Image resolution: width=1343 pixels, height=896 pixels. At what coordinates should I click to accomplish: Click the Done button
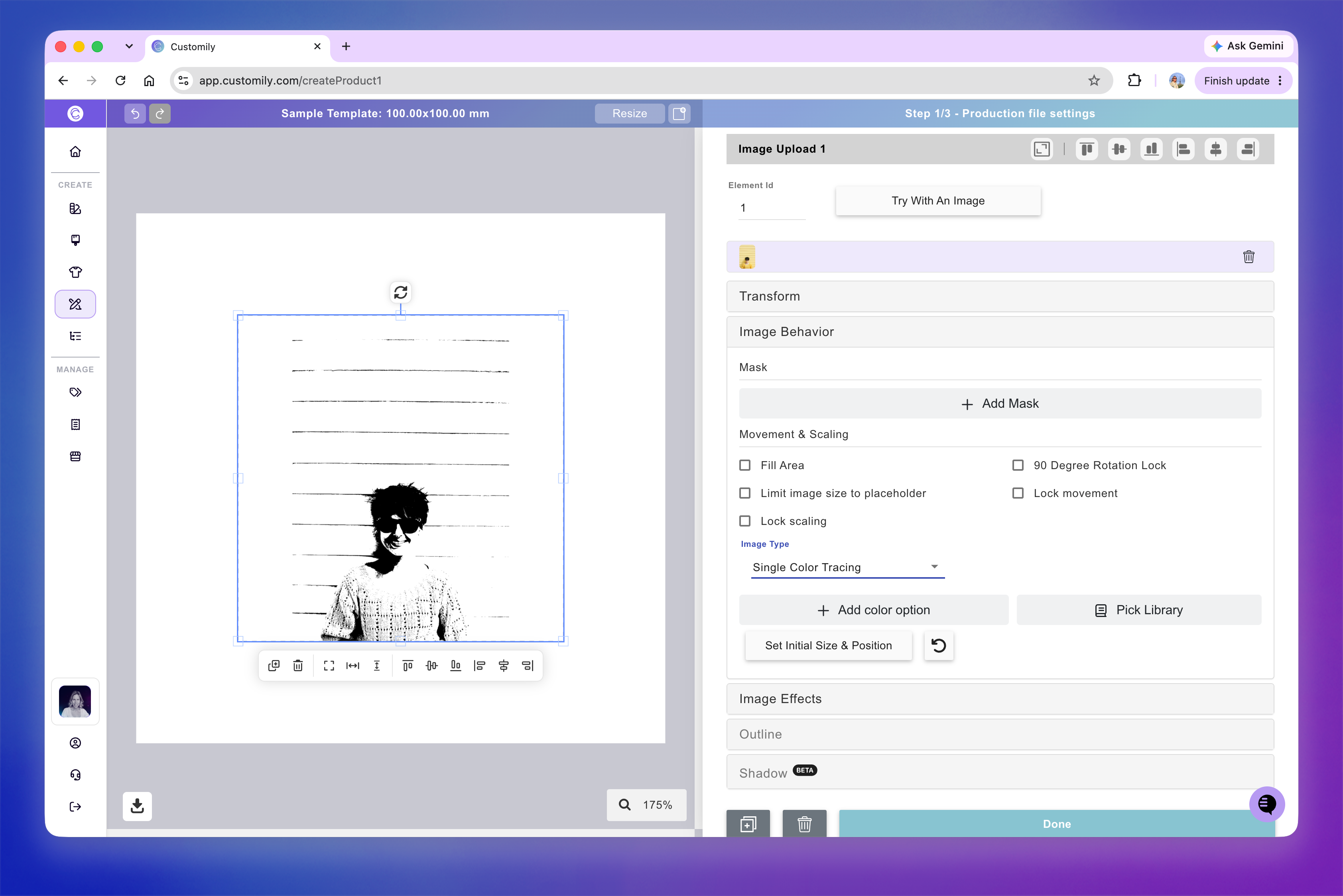tap(1057, 823)
